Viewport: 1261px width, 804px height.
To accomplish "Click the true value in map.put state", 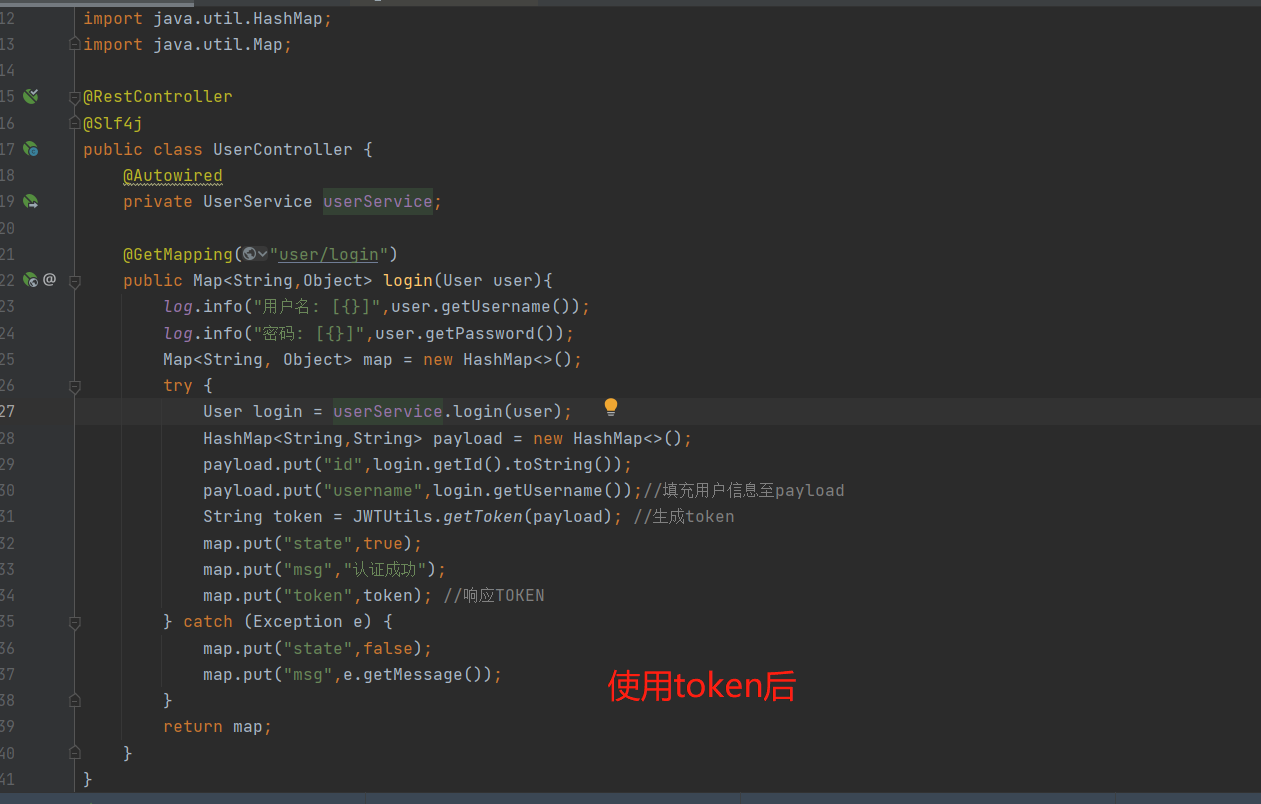I will (383, 543).
